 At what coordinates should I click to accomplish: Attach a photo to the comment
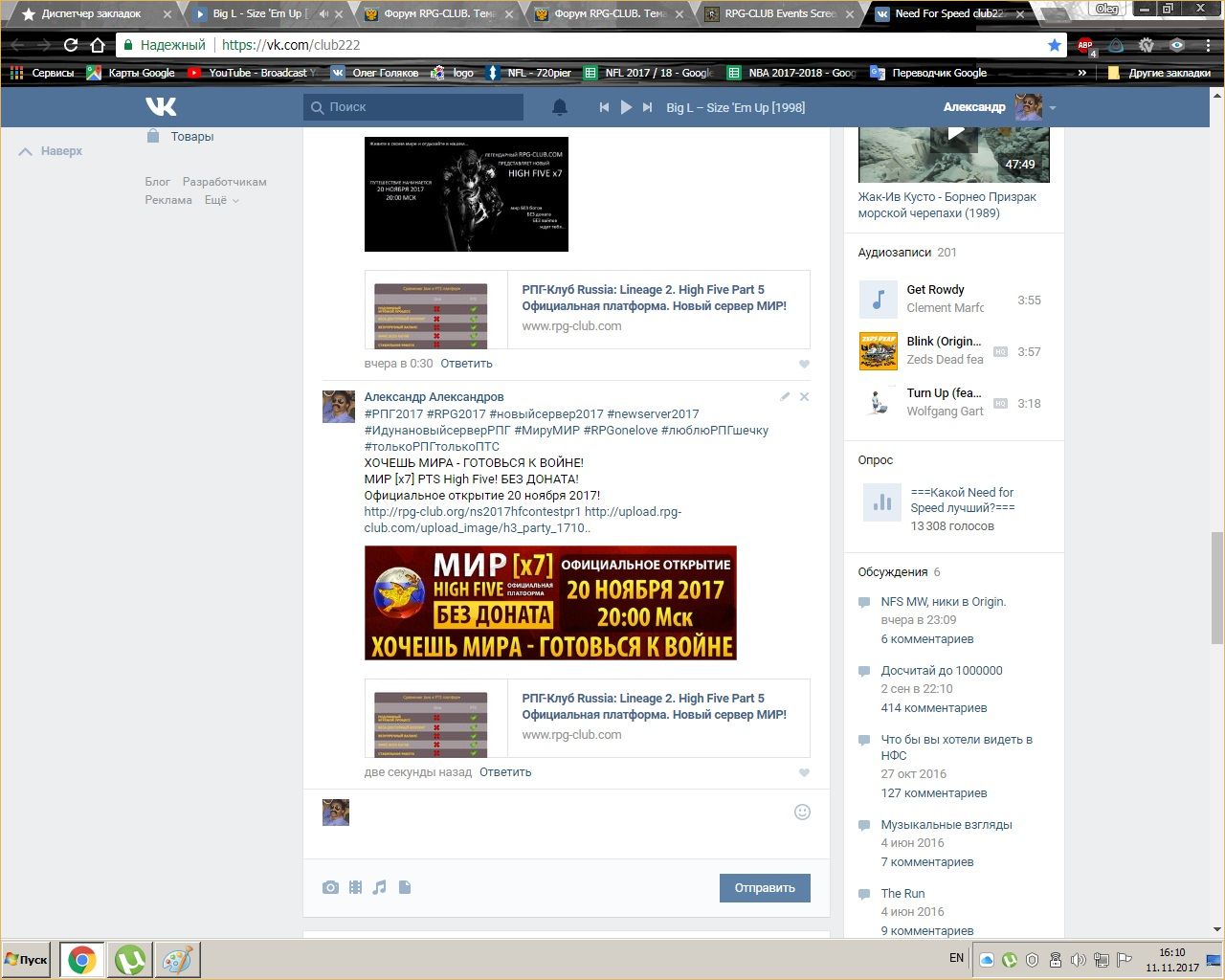pos(330,887)
